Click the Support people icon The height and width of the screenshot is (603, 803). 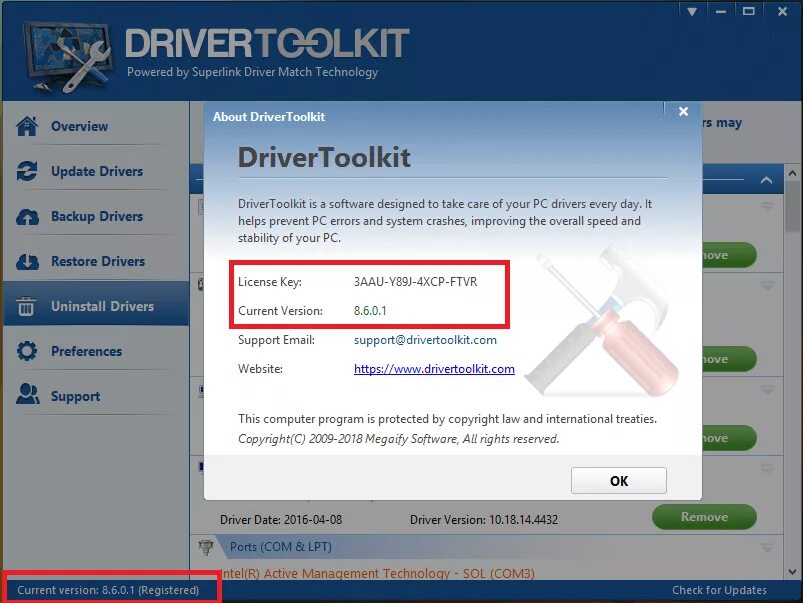(29, 394)
